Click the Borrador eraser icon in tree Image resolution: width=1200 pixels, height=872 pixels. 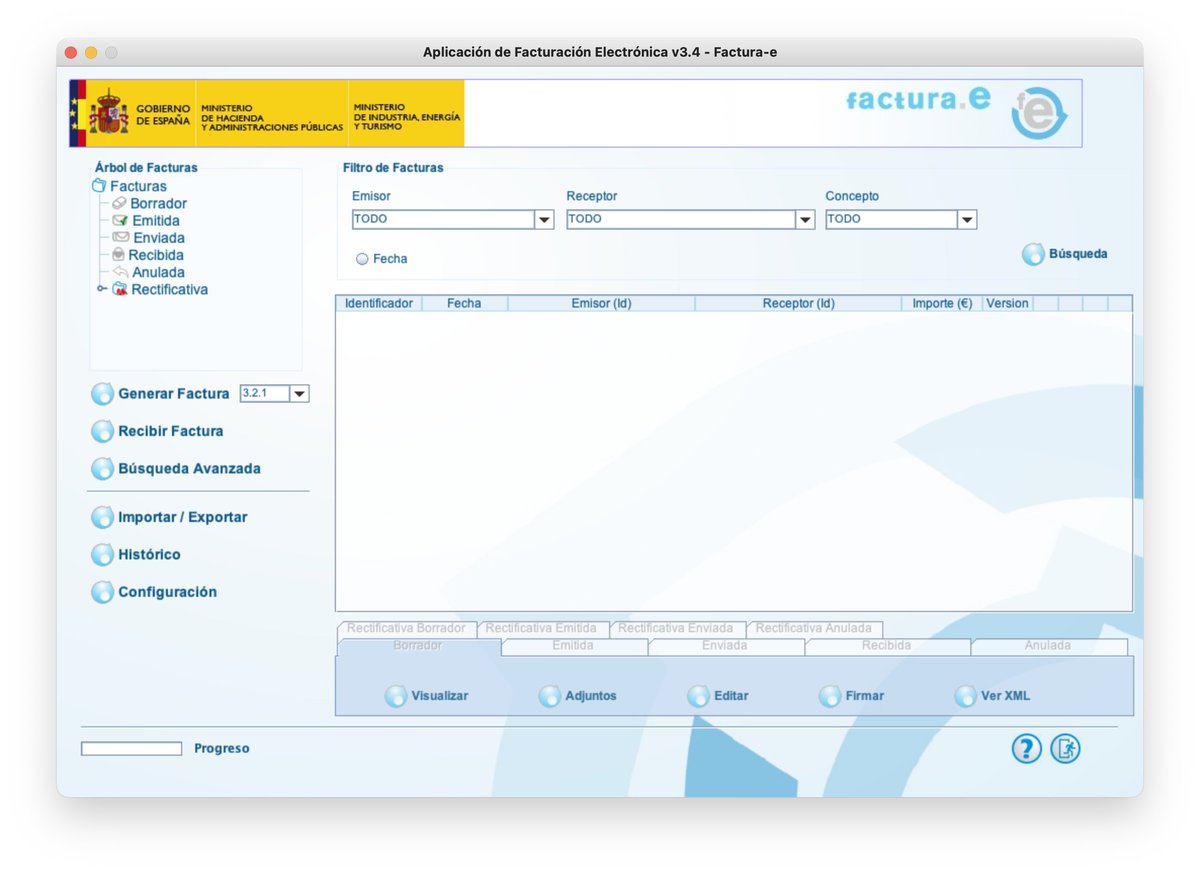(119, 203)
